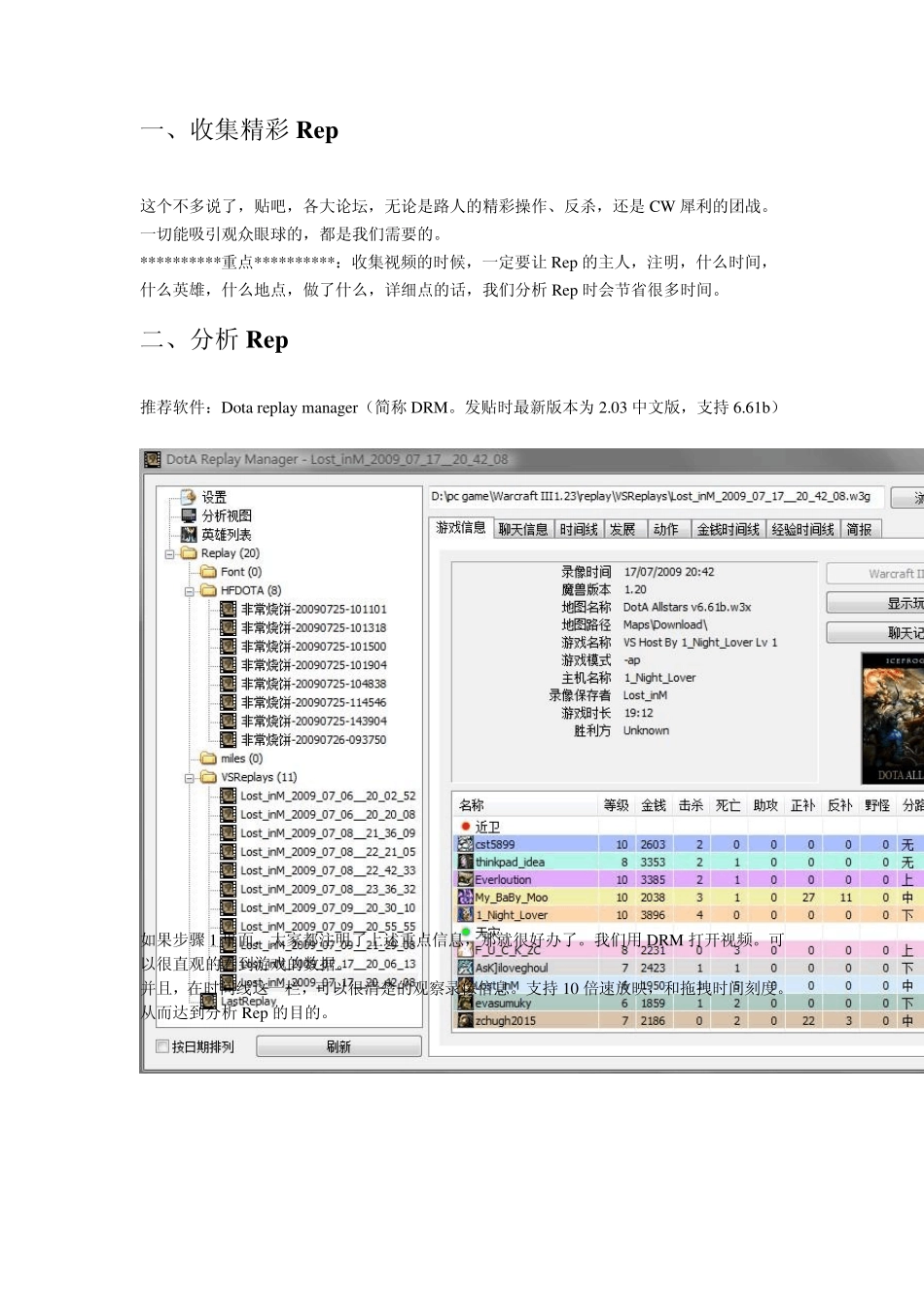Open the 经验时间线 experience timeline tab
Screen dimensions: 924x1307
tap(803, 529)
